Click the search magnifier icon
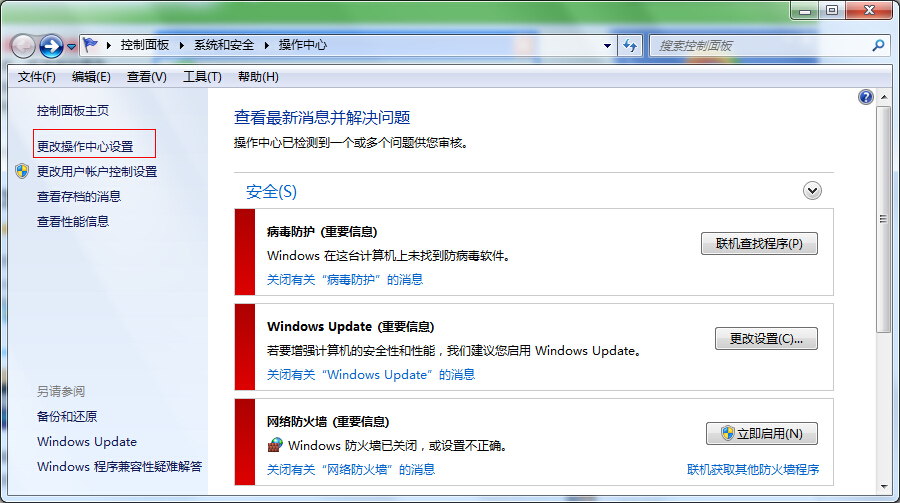 [x=878, y=45]
